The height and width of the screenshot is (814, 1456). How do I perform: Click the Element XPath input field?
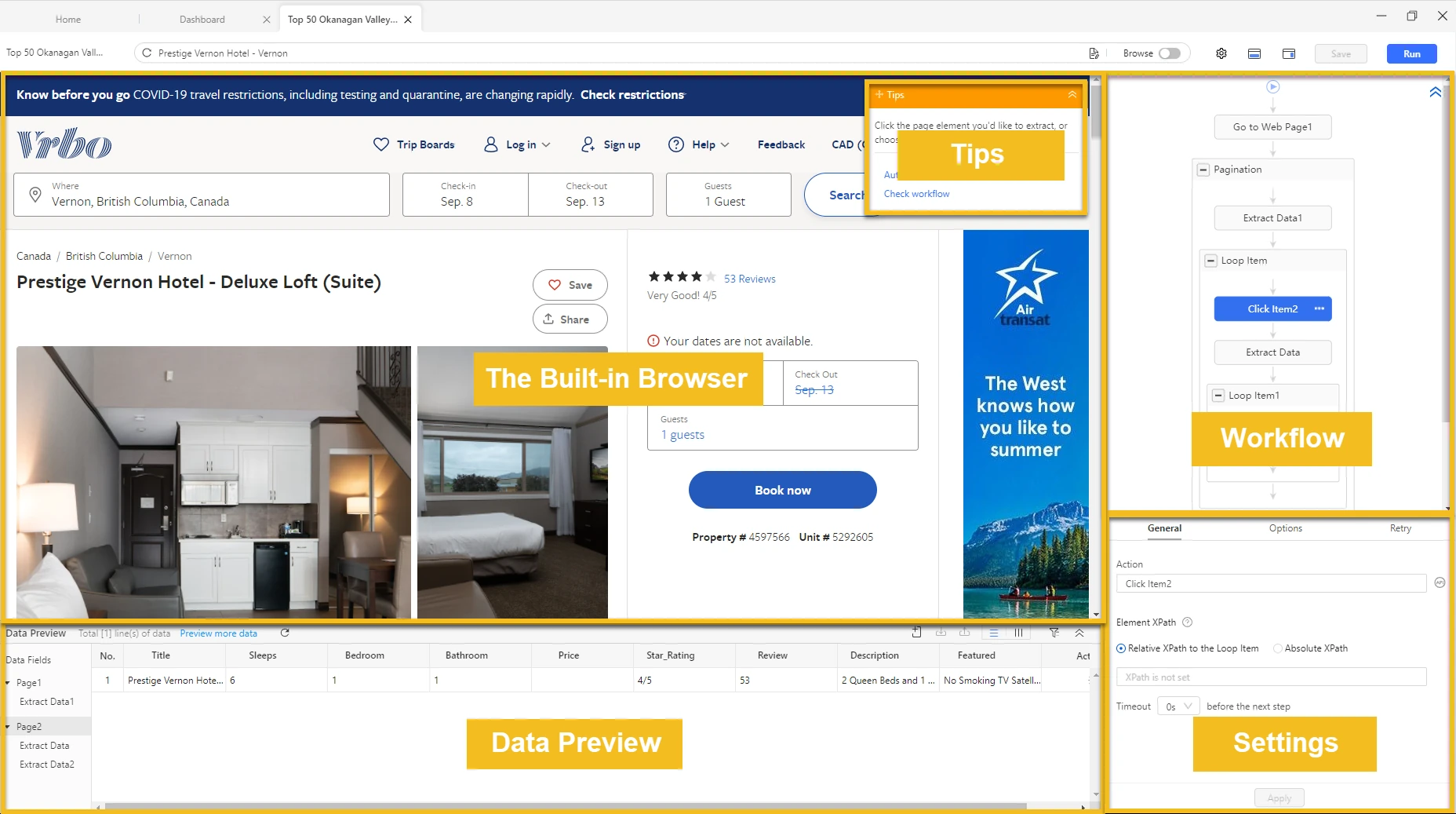[x=1271, y=677]
